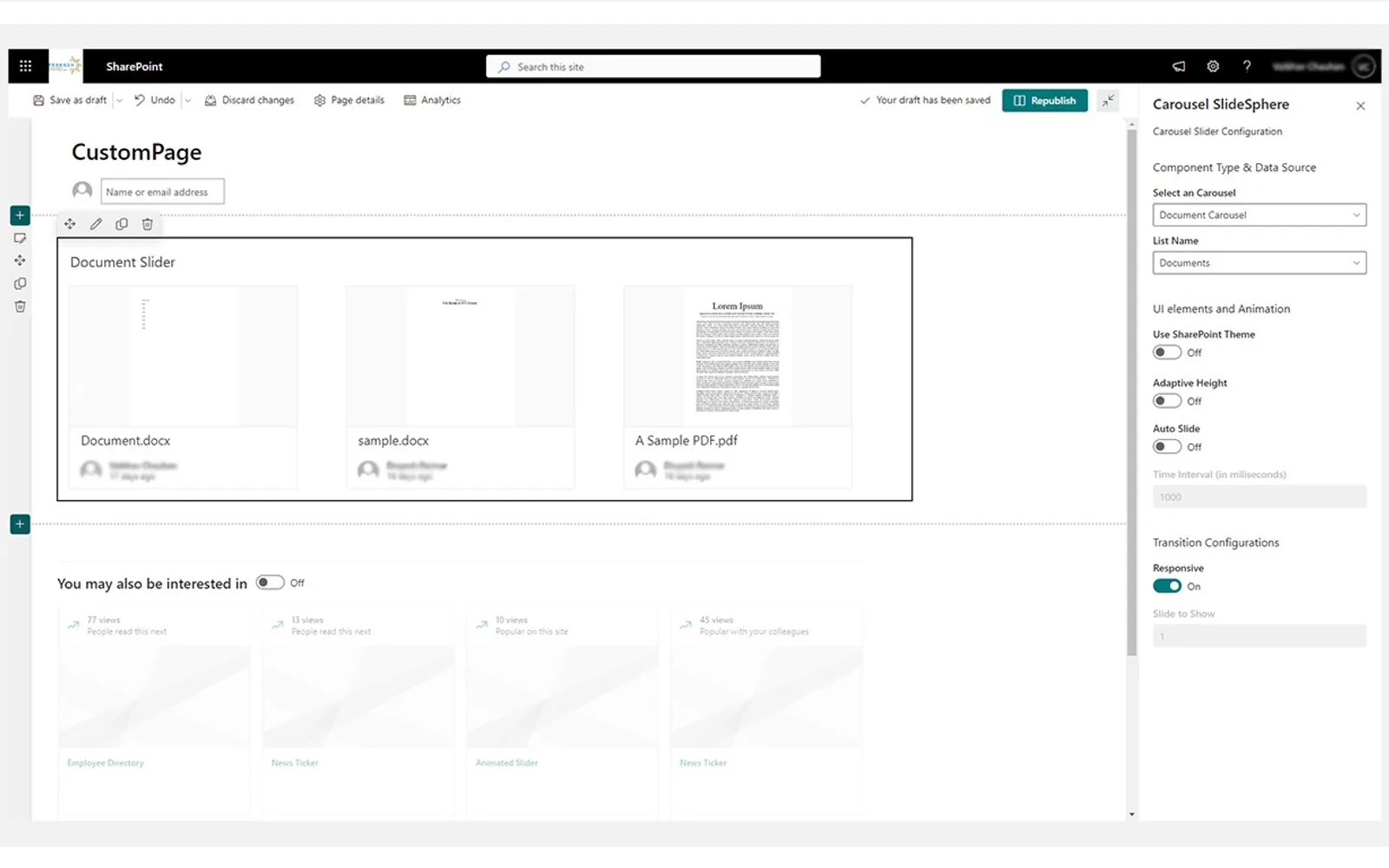Screen dimensions: 1389x868
Task: Duplicate the web part
Action: pyautogui.click(x=122, y=224)
